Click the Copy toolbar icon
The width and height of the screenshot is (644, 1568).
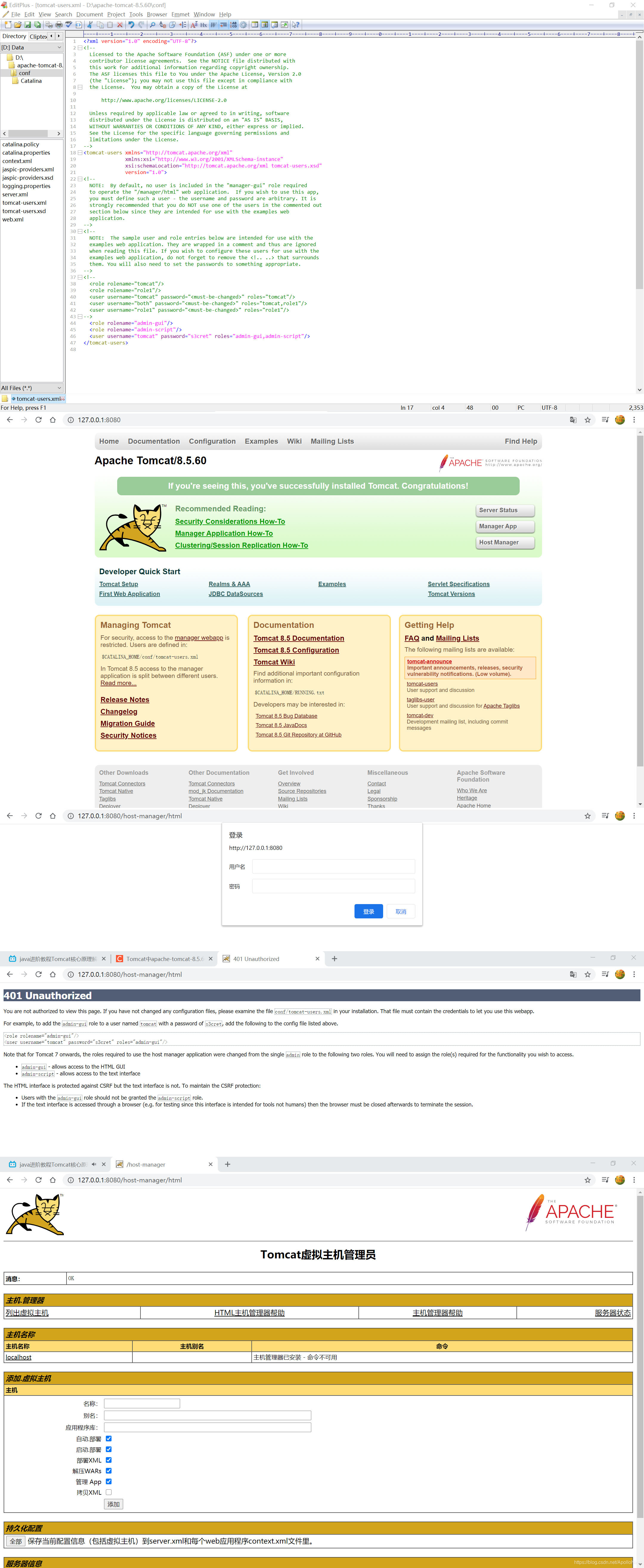tap(100, 25)
